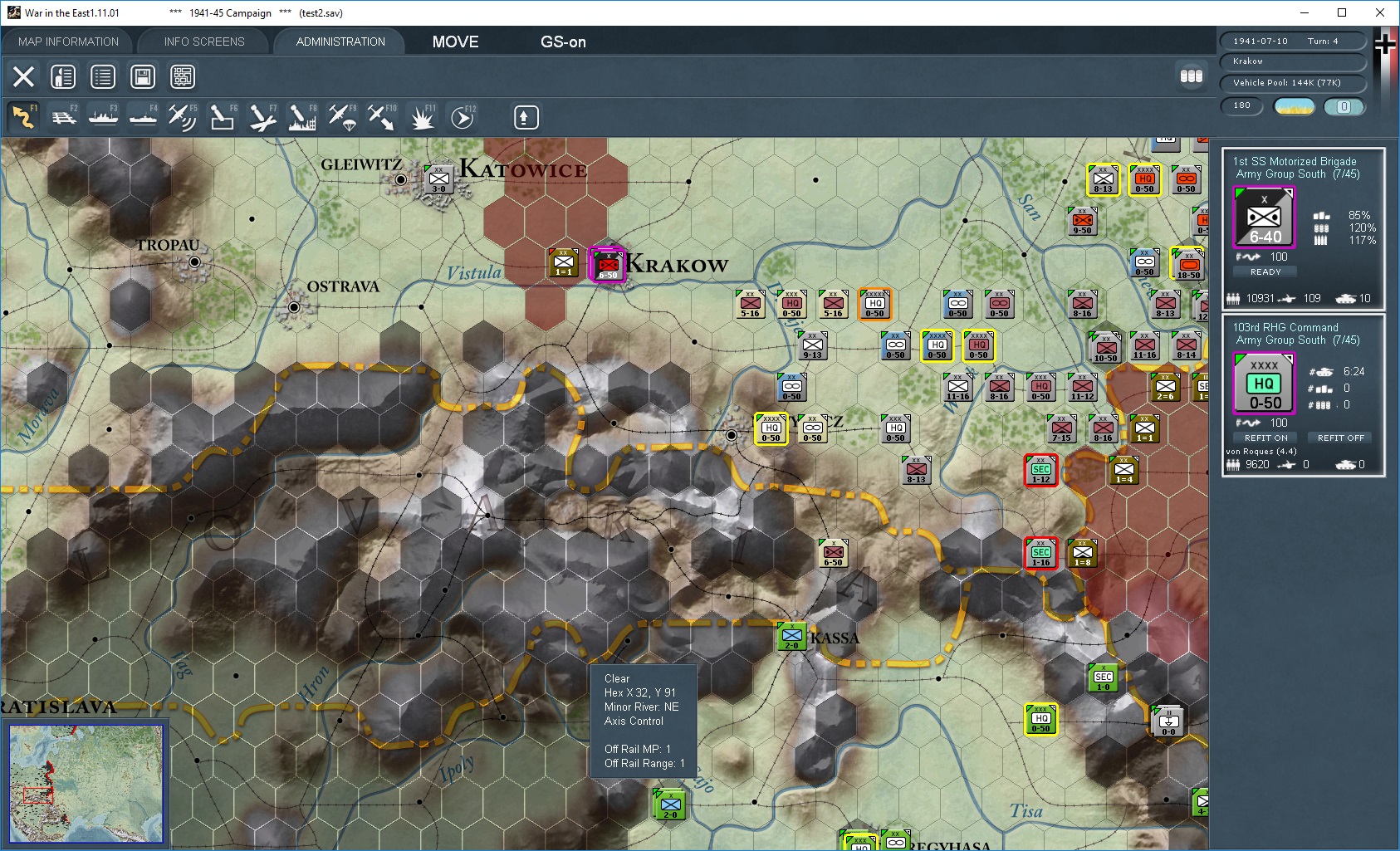Click the Krakow location field
This screenshot has height=851, width=1400.
[1293, 61]
